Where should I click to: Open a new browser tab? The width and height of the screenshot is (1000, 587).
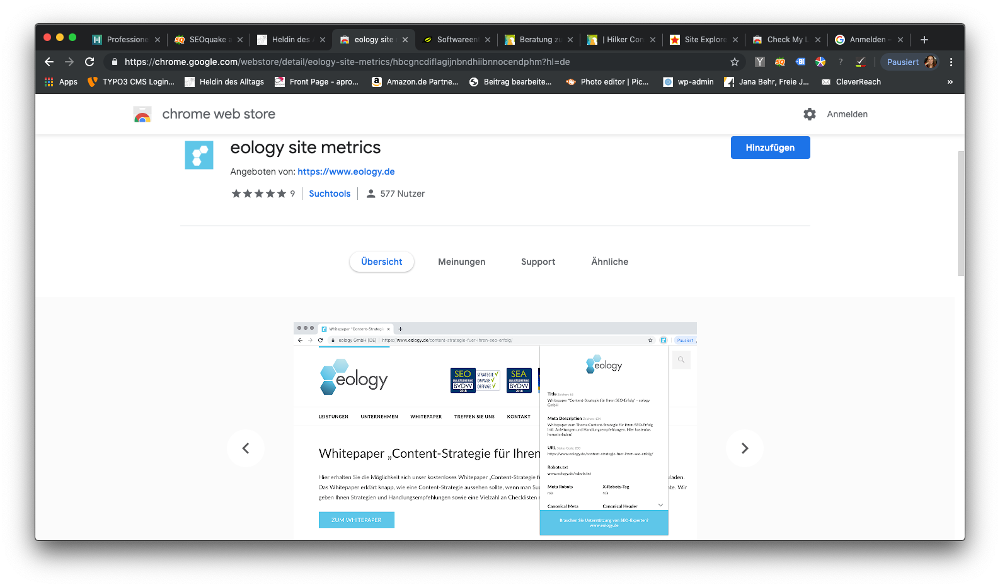[x=924, y=40]
